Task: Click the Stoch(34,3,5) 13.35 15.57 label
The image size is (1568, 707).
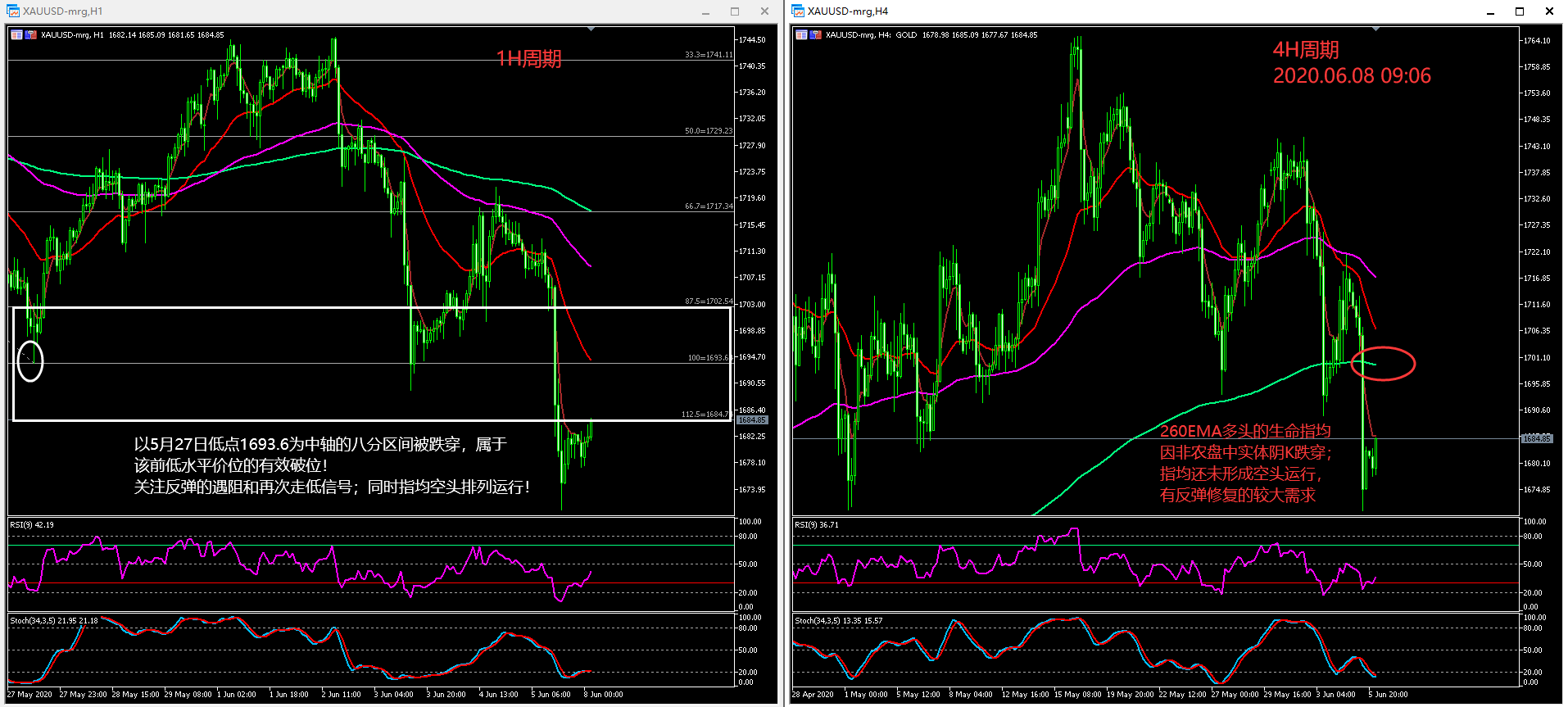Action: (839, 621)
